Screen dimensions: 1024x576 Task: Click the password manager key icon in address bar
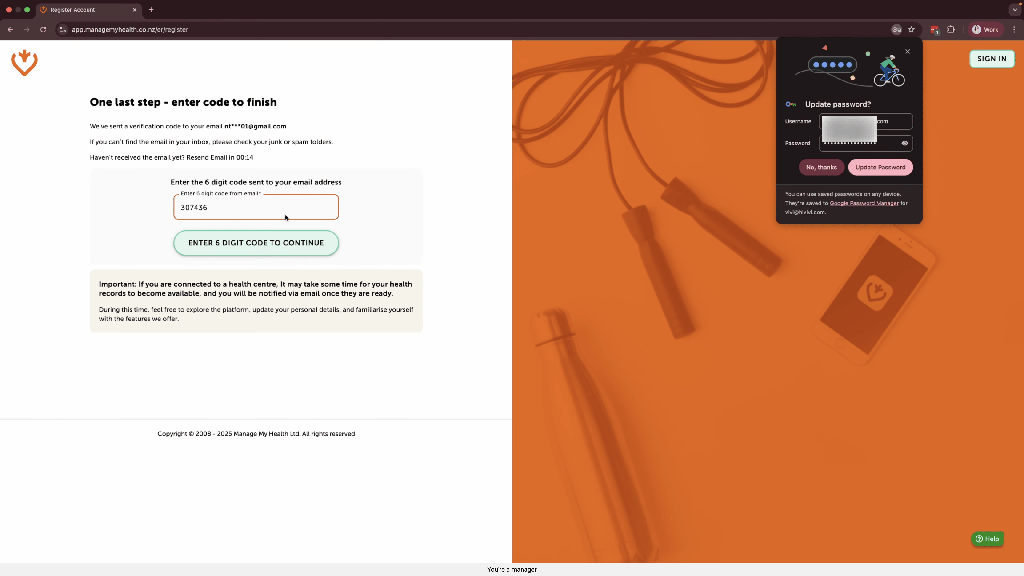(x=897, y=29)
